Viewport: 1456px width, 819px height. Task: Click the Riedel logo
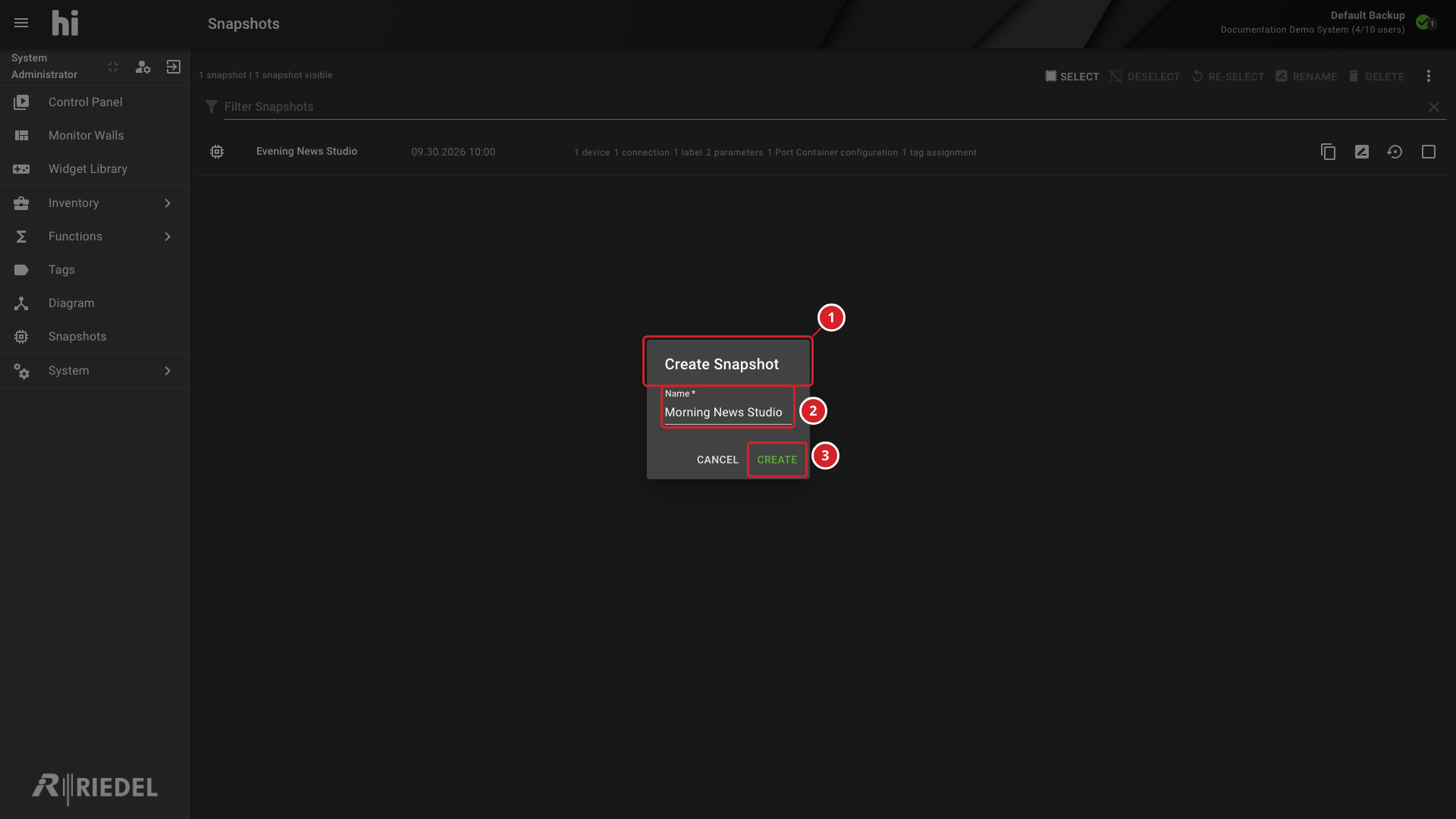pos(95,788)
